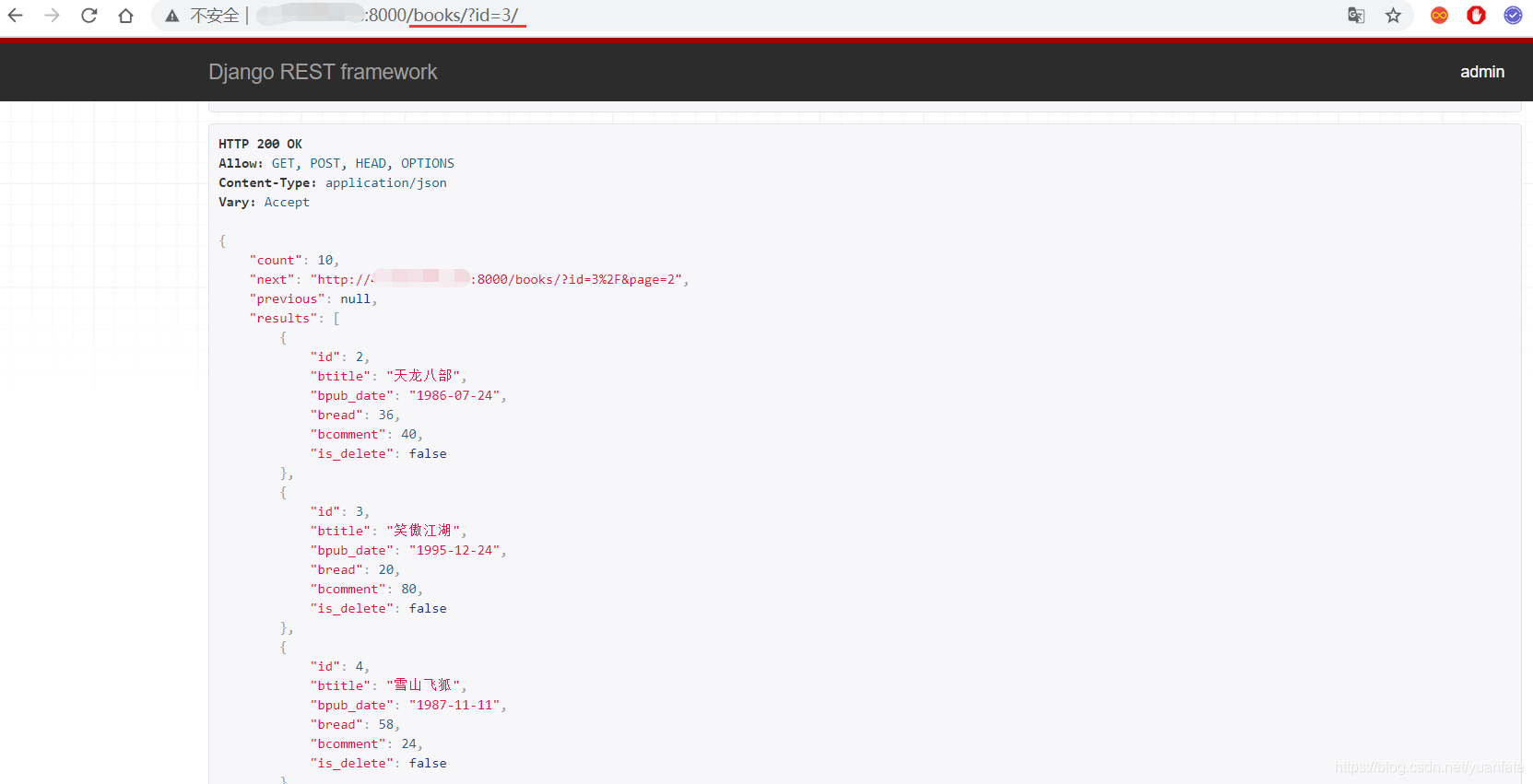Click the "bread": 20 line
Image resolution: width=1533 pixels, height=784 pixels.
(355, 569)
